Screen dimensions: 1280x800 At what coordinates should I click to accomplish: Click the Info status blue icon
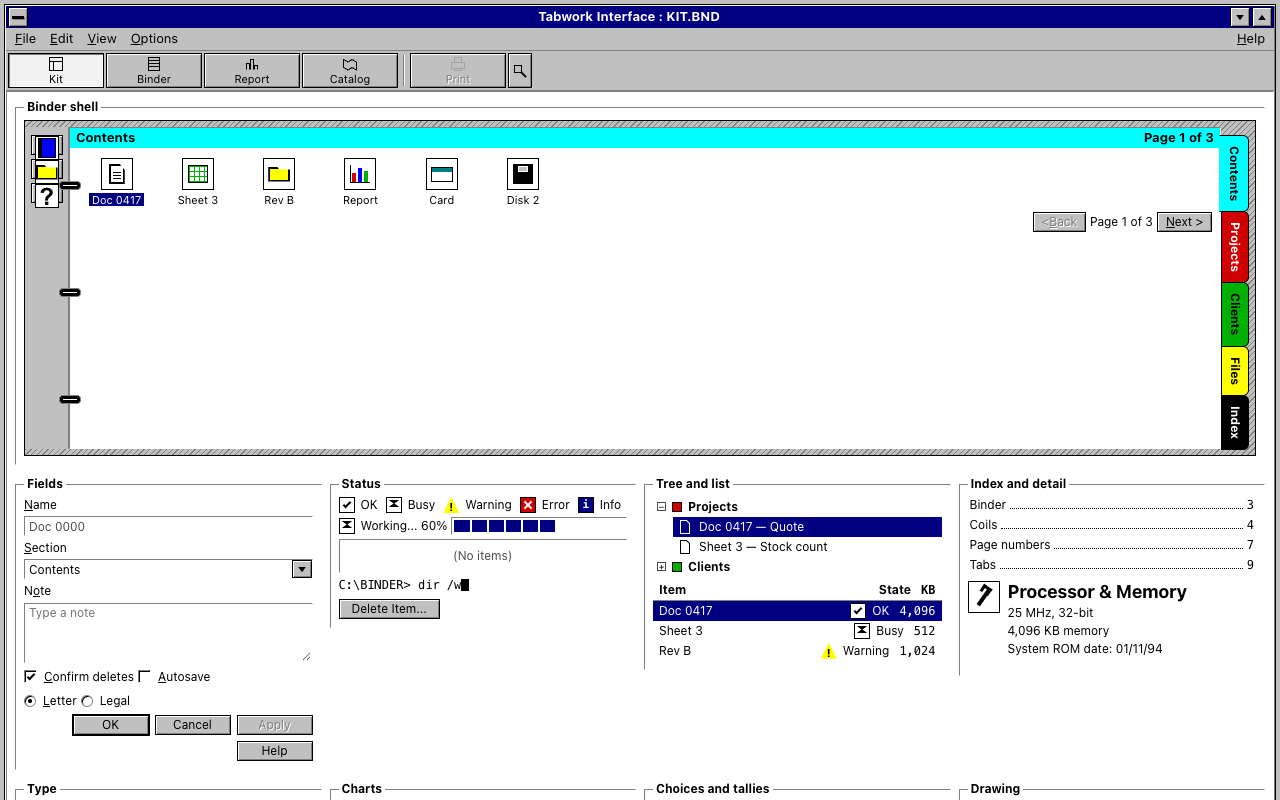(x=586, y=505)
